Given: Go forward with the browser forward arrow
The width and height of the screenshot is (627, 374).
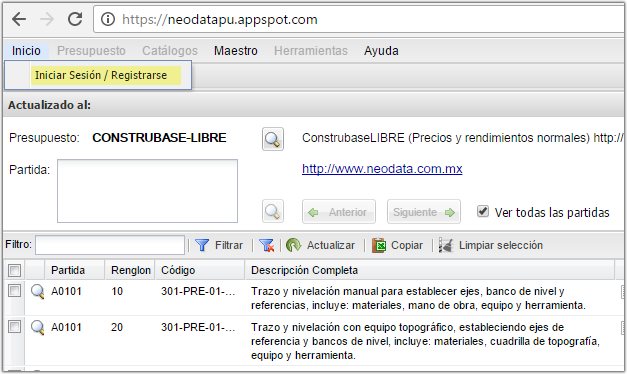Looking at the screenshot, I should pyautogui.click(x=47, y=19).
